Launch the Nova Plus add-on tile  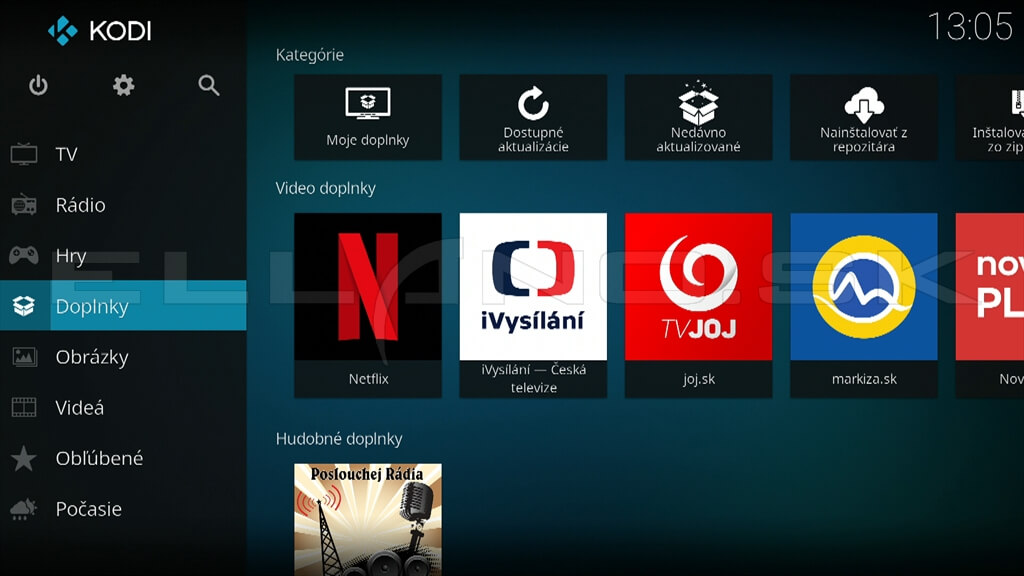(x=989, y=305)
